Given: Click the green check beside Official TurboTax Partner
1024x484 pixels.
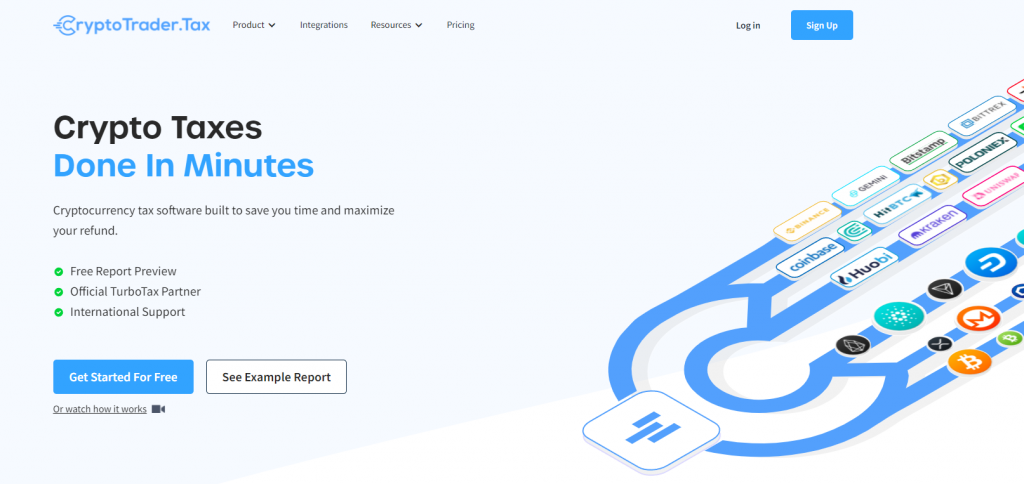Looking at the screenshot, I should pos(58,292).
